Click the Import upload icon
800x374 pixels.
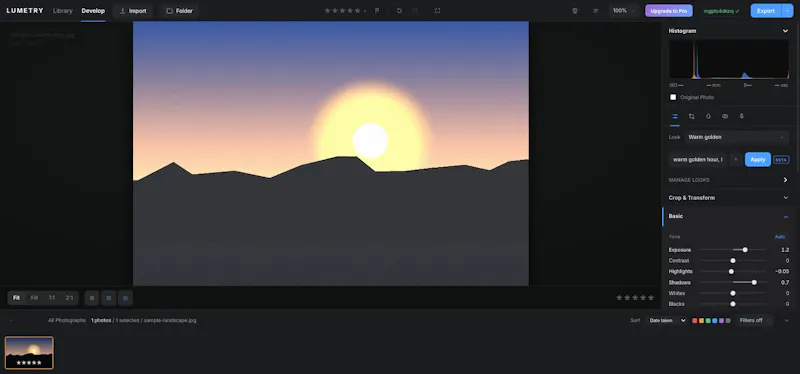click(122, 11)
